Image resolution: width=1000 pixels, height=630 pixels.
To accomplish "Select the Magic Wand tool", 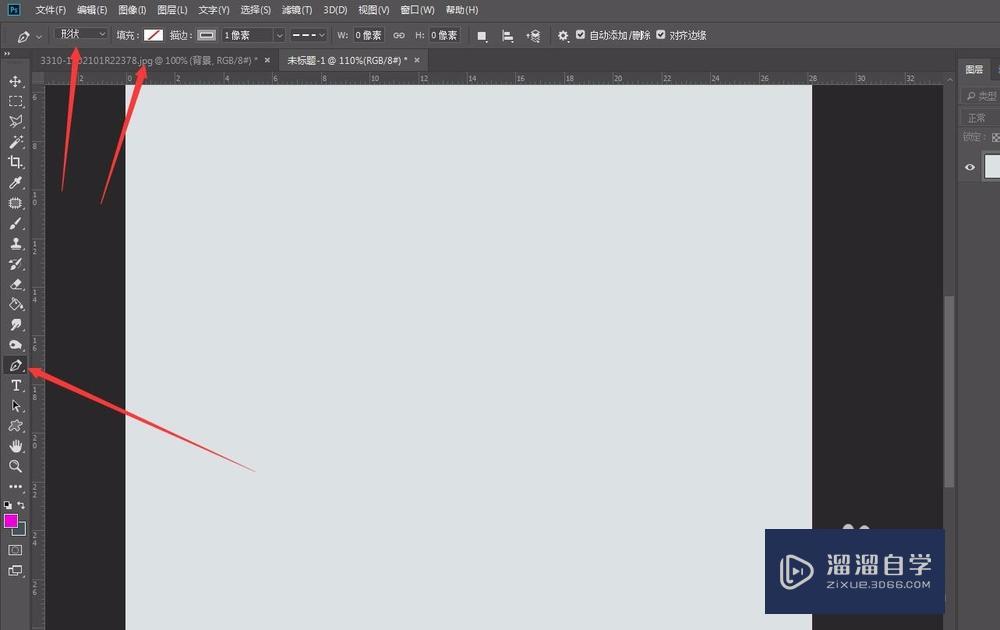I will pos(15,142).
